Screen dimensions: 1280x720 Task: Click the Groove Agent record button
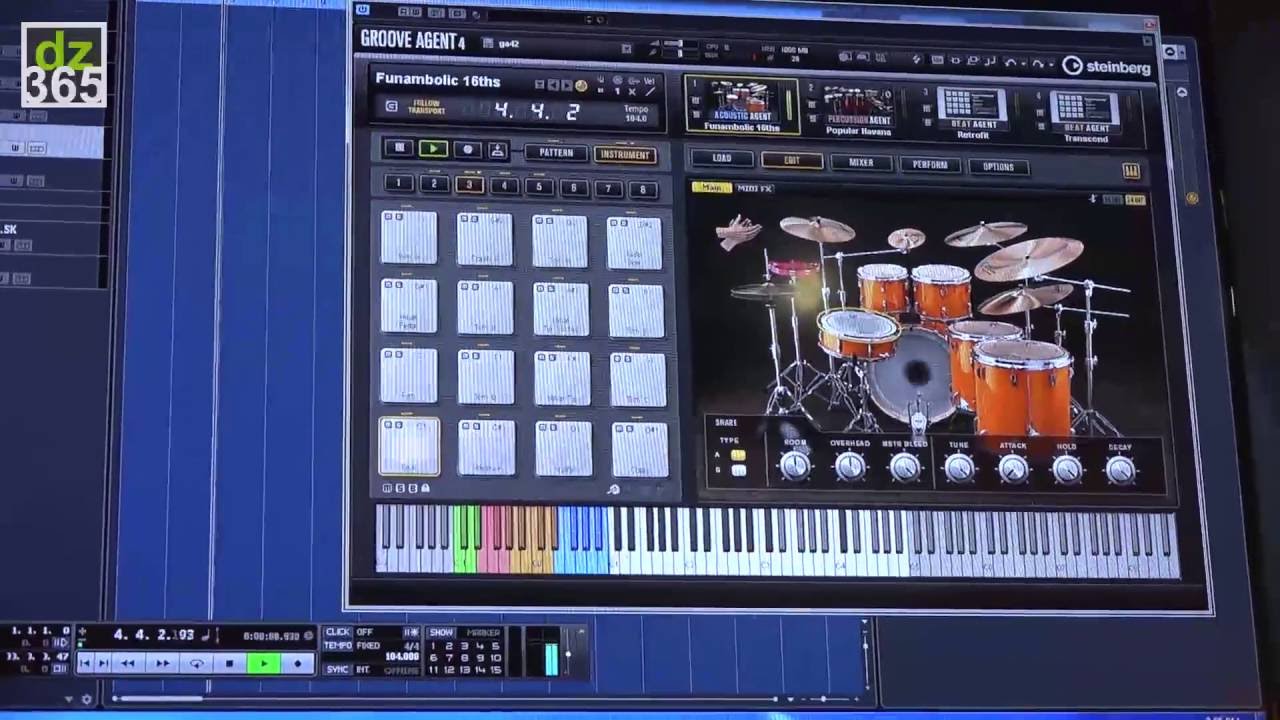pyautogui.click(x=467, y=149)
